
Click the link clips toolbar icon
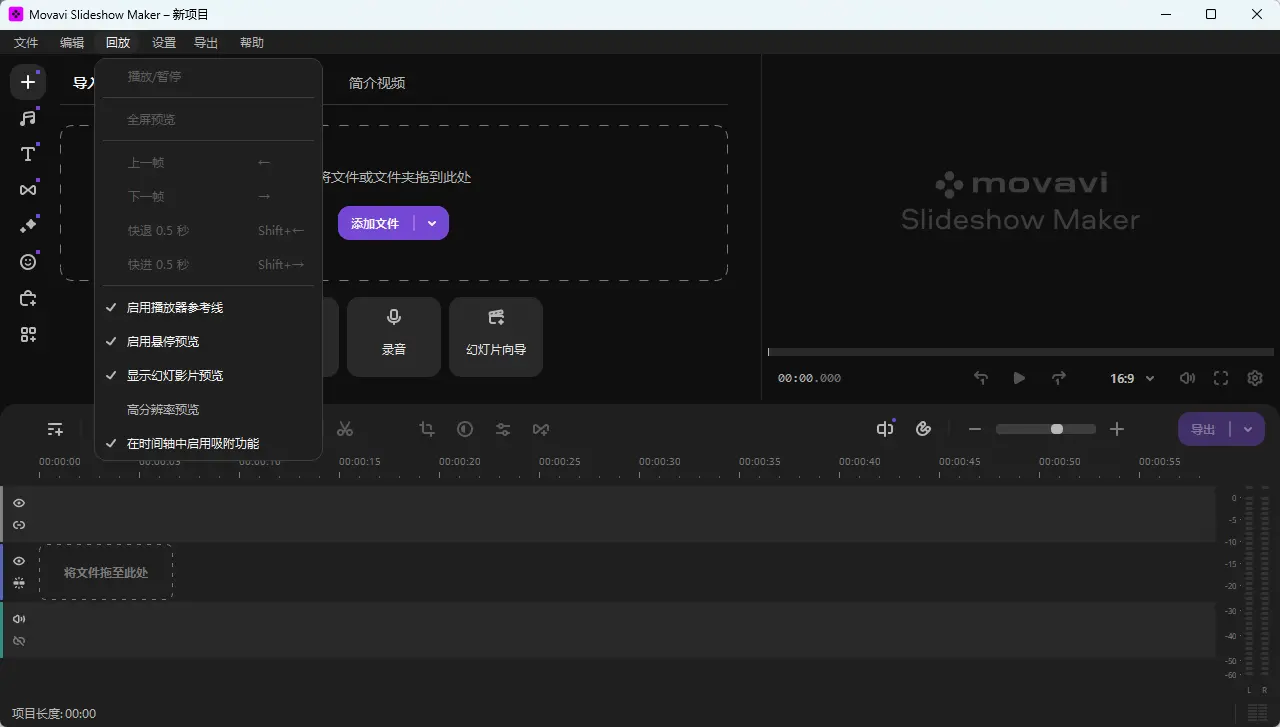click(924, 429)
